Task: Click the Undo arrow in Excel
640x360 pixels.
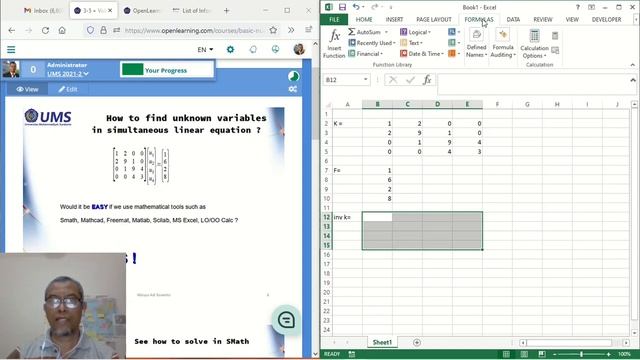Action: 356,7
